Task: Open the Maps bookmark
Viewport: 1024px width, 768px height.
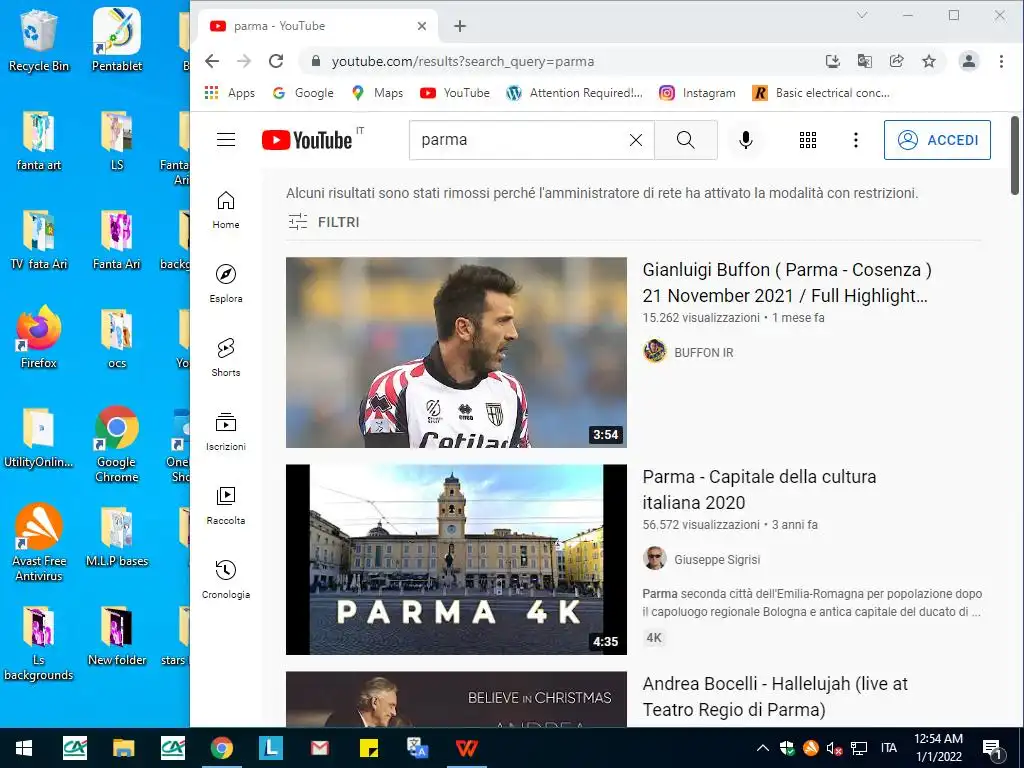Action: [x=377, y=93]
